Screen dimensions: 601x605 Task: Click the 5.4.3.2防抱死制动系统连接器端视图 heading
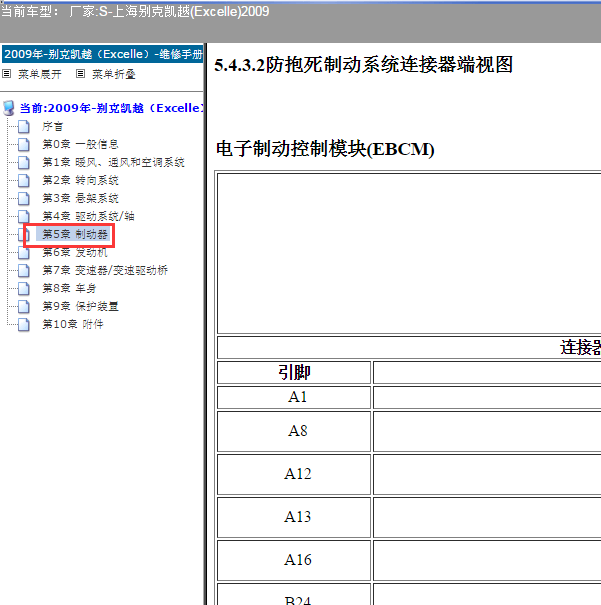(x=363, y=65)
